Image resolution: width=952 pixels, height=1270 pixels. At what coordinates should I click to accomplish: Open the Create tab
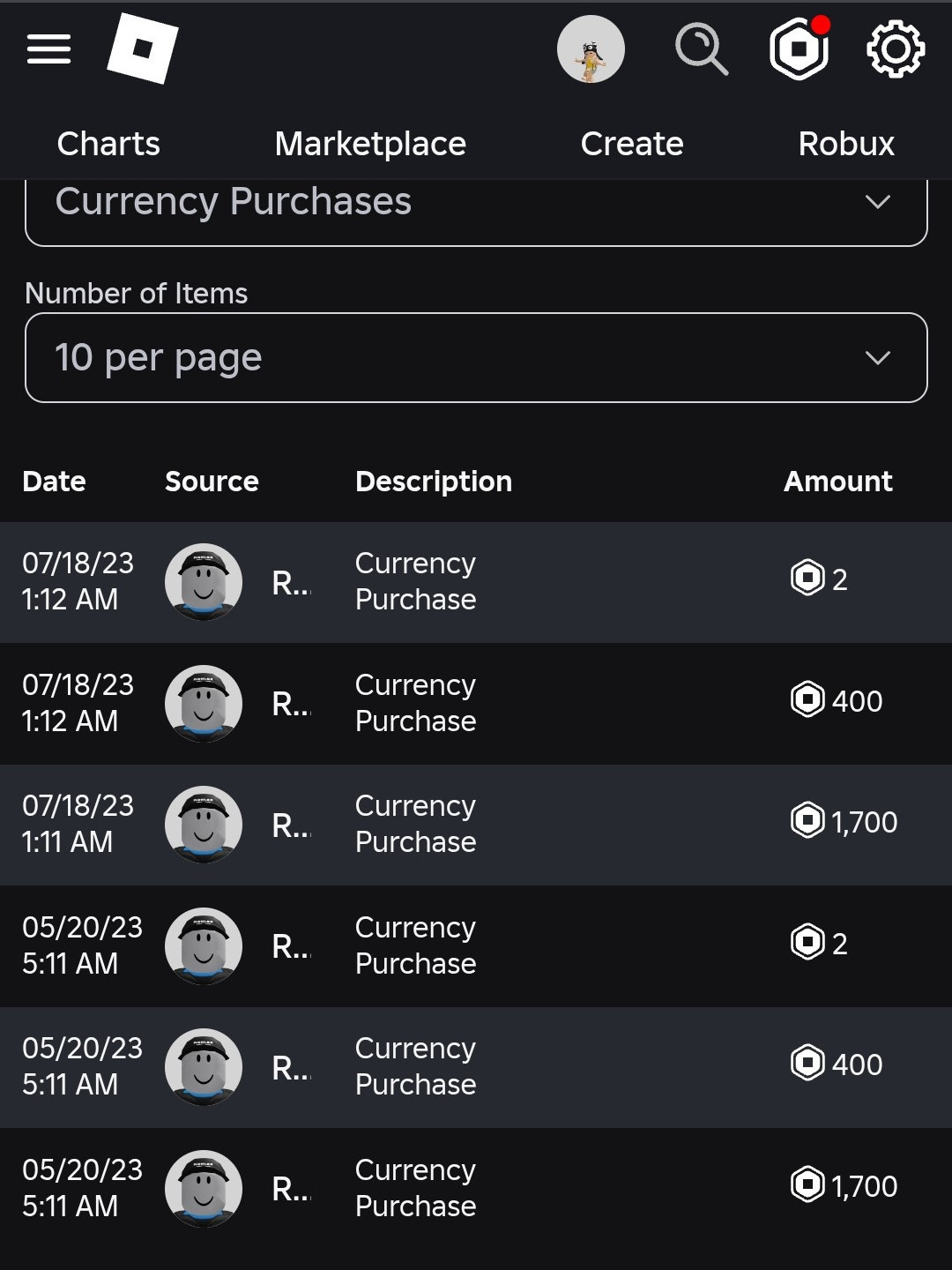[632, 144]
